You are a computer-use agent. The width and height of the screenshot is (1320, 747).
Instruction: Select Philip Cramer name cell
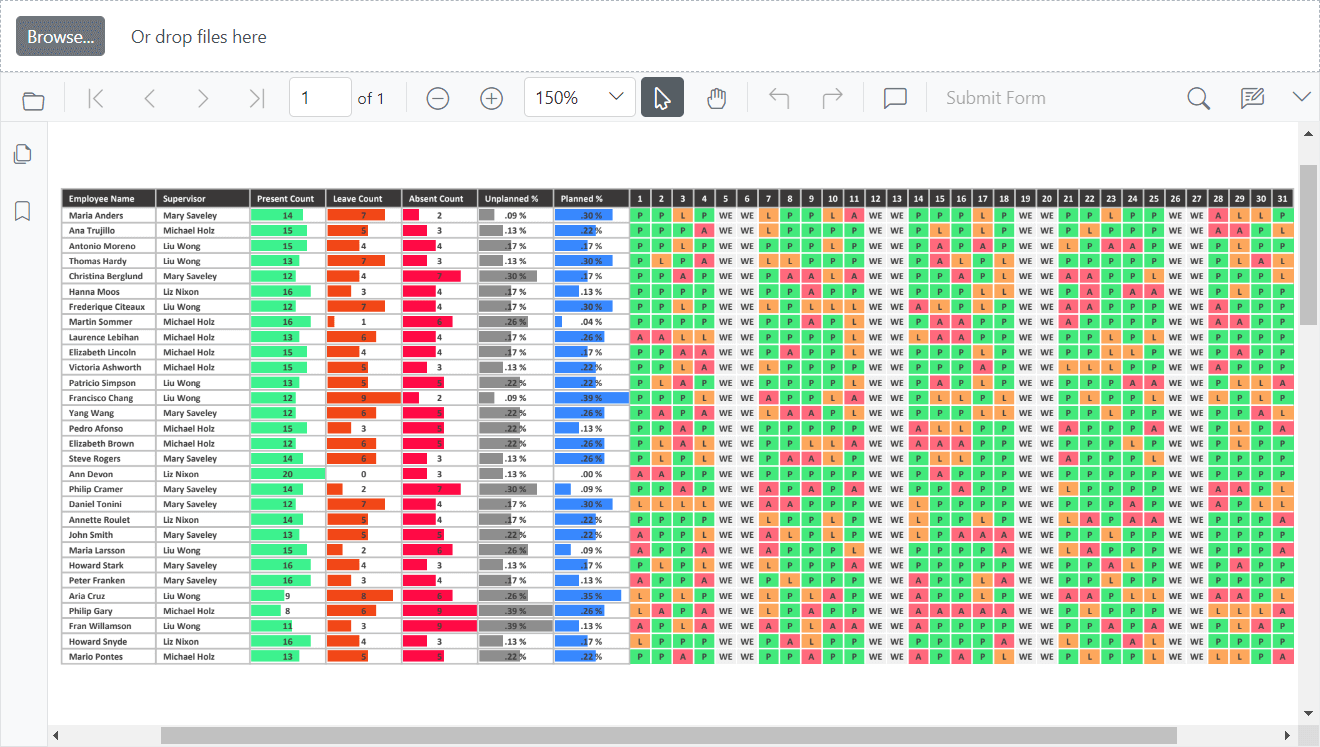point(108,489)
